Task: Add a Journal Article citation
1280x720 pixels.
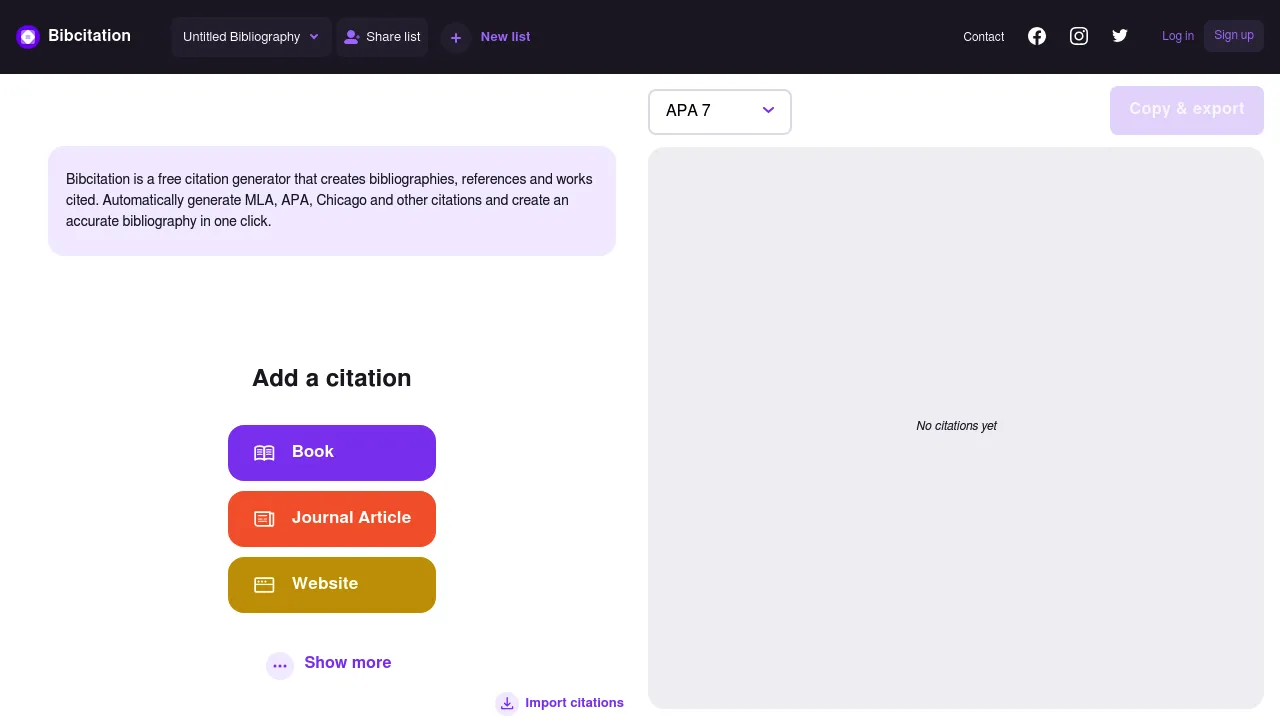Action: (332, 518)
